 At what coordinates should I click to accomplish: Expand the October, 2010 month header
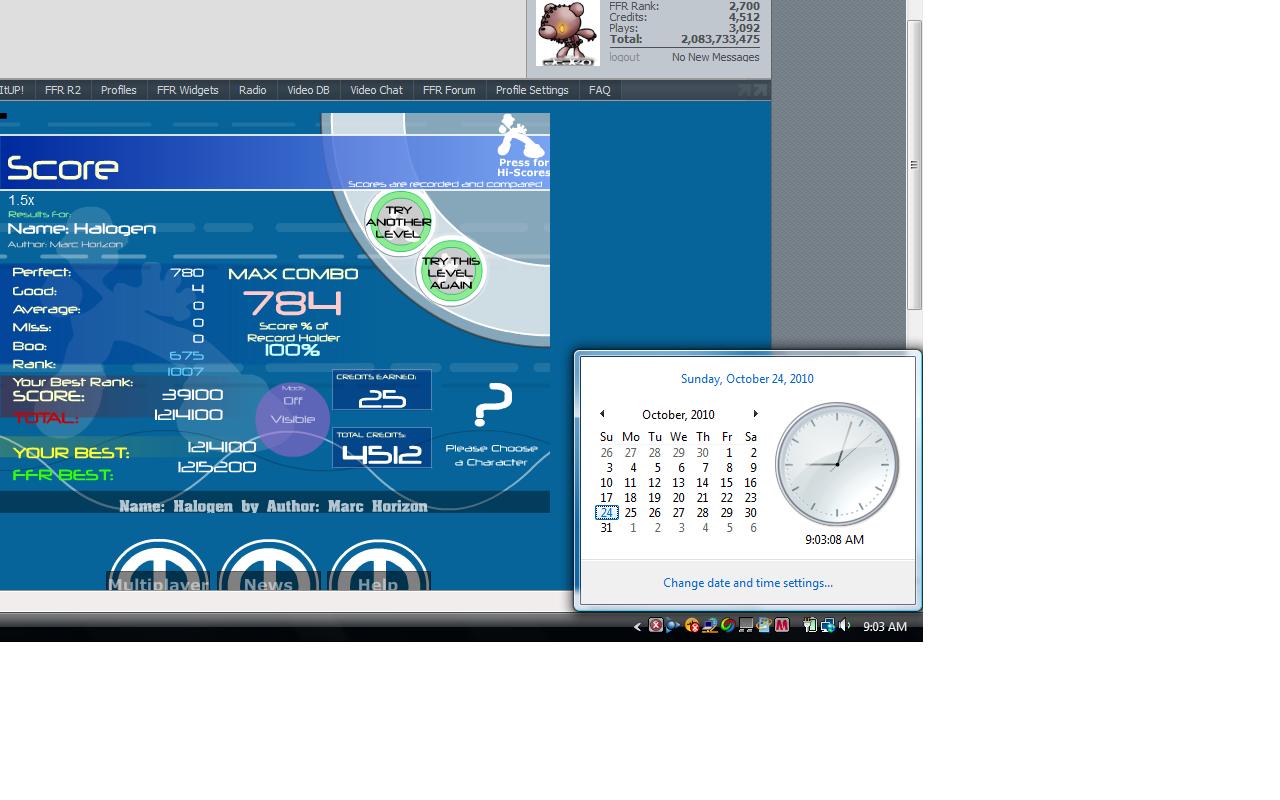tap(678, 415)
